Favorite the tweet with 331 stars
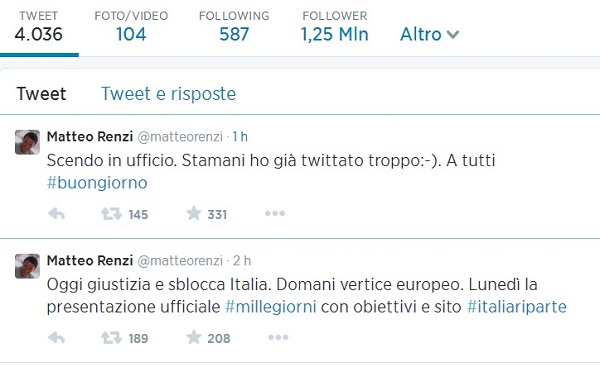Screen dimensions: 600x367 point(194,213)
